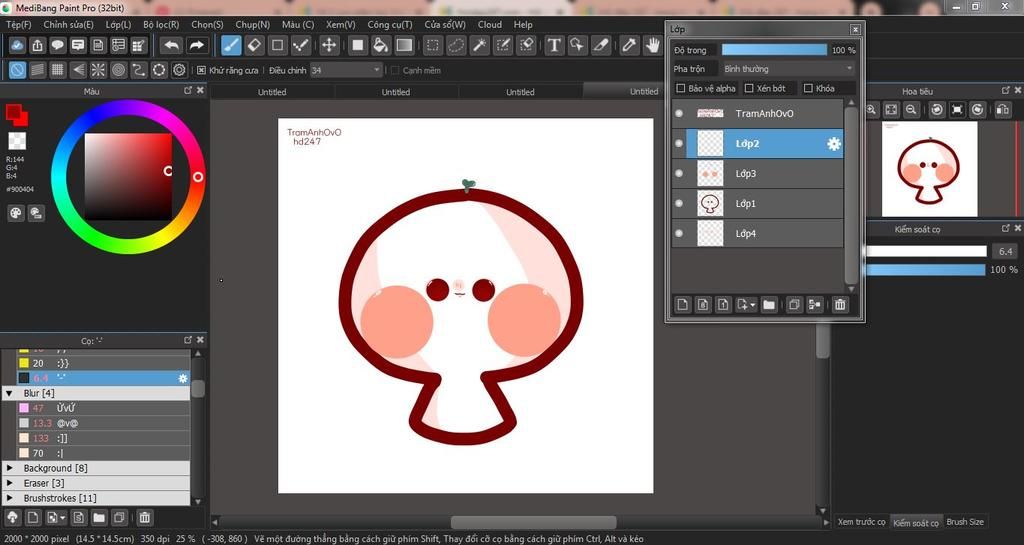Hide the TramAnhOvO layer
The height and width of the screenshot is (545, 1024).
[679, 114]
